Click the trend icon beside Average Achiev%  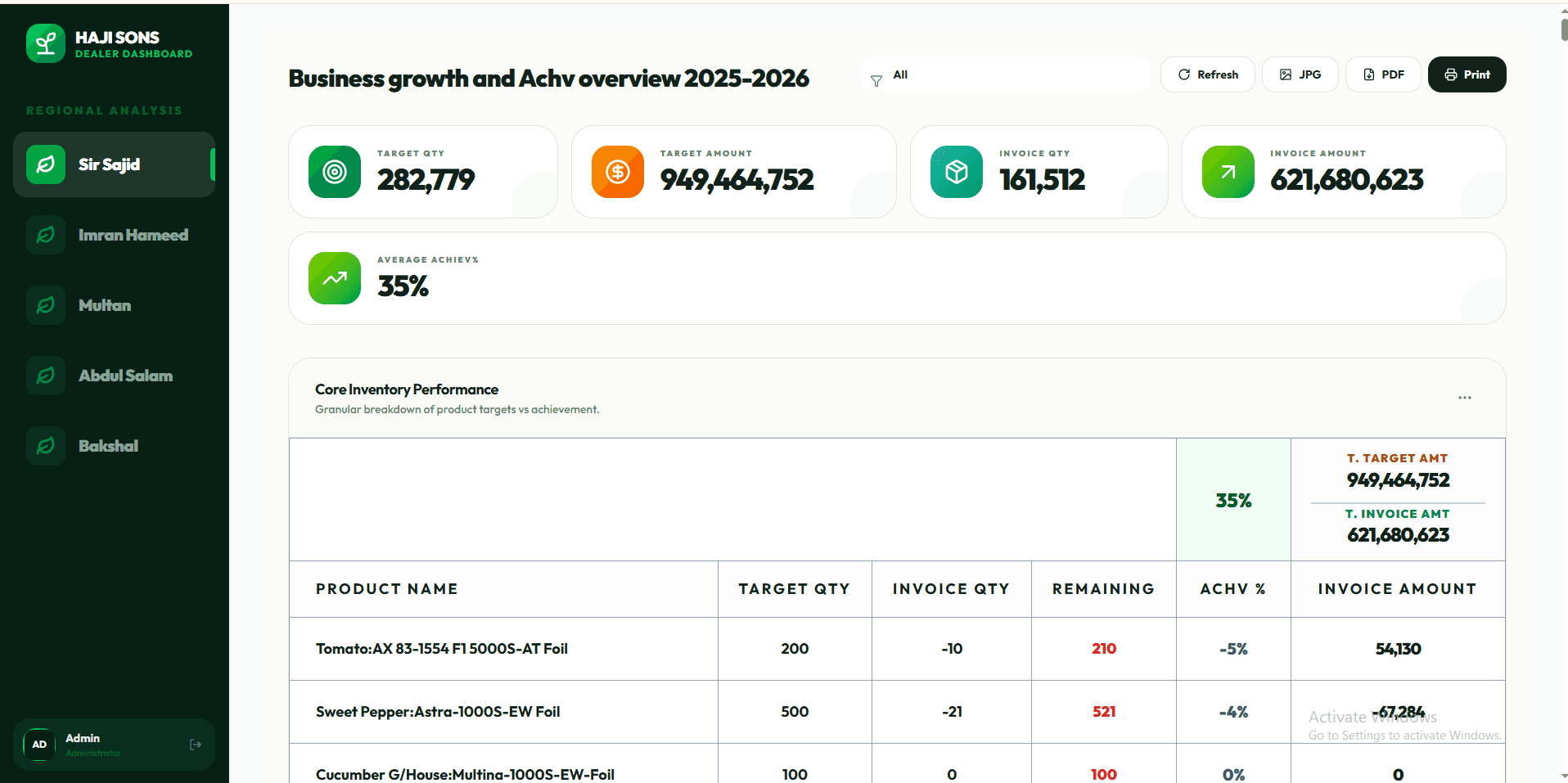click(x=334, y=278)
